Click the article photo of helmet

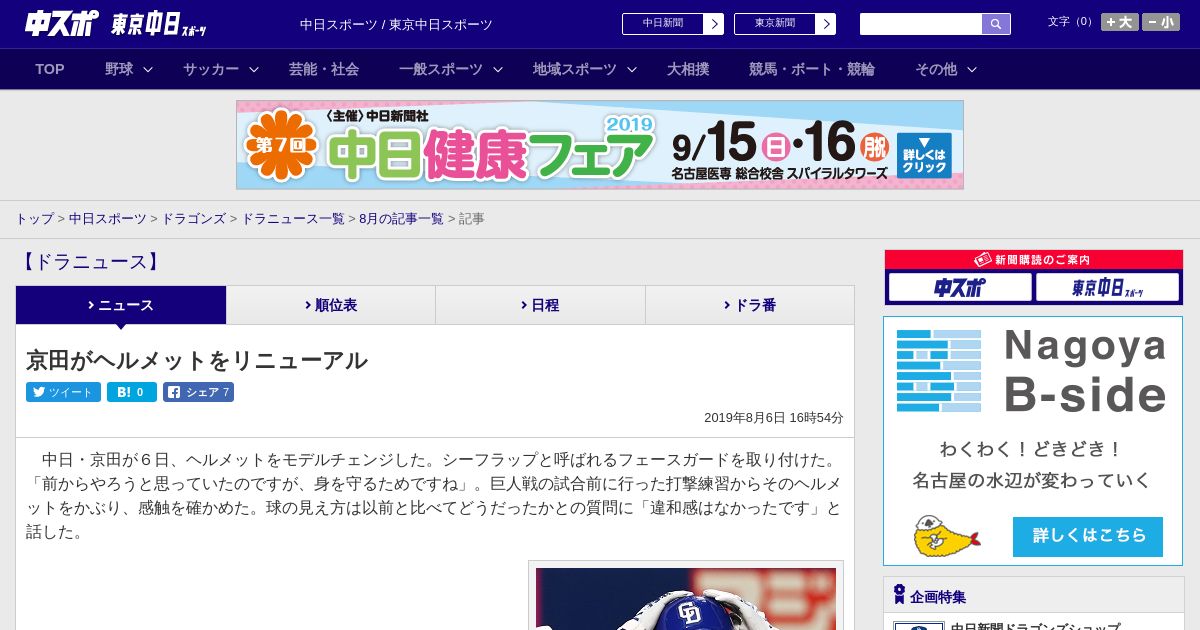coord(686,598)
